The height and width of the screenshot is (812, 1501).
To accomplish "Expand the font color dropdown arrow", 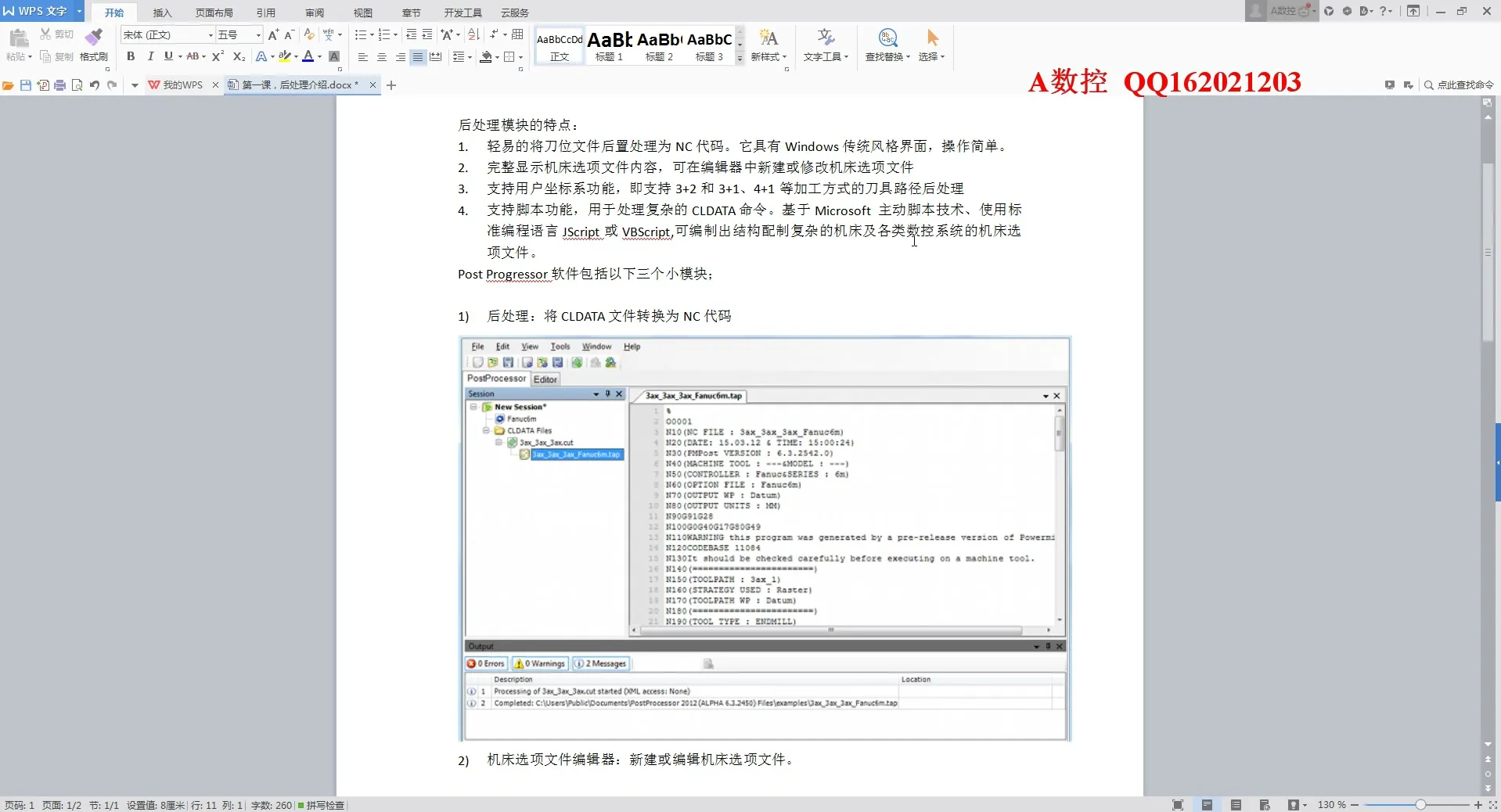I will (x=319, y=57).
